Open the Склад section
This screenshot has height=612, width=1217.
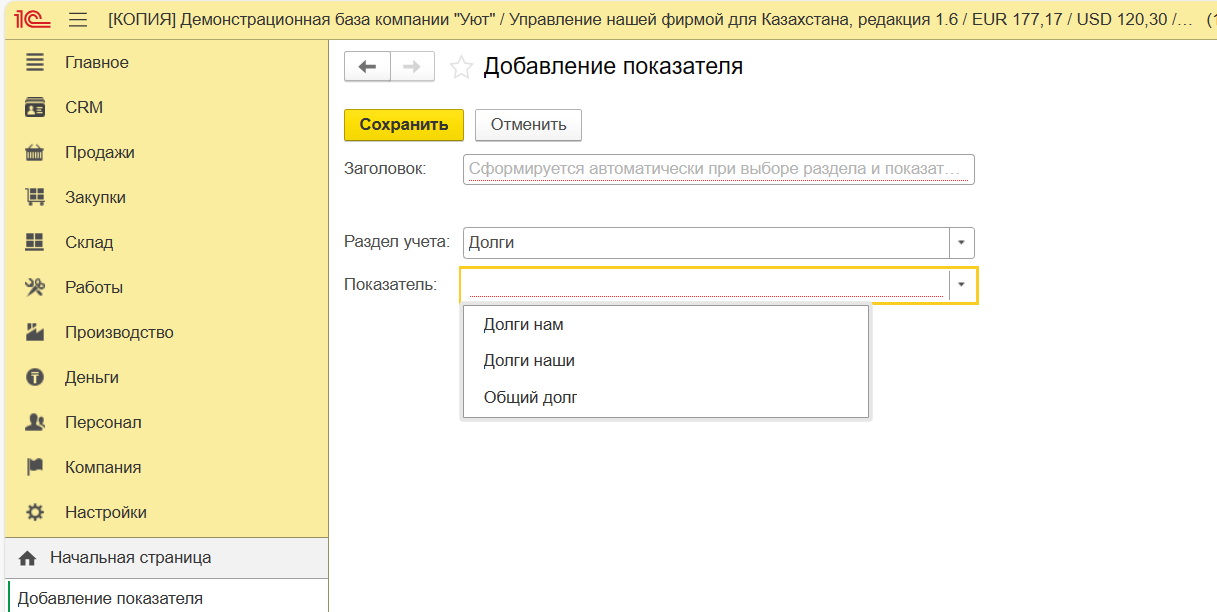click(89, 242)
